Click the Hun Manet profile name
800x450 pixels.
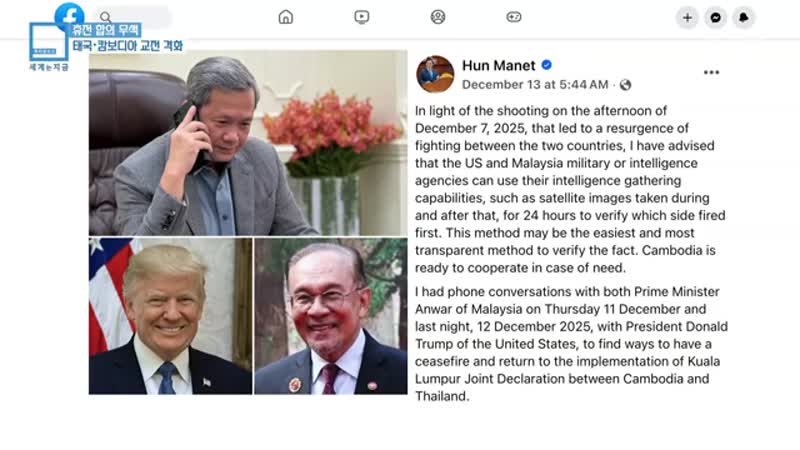coord(498,65)
